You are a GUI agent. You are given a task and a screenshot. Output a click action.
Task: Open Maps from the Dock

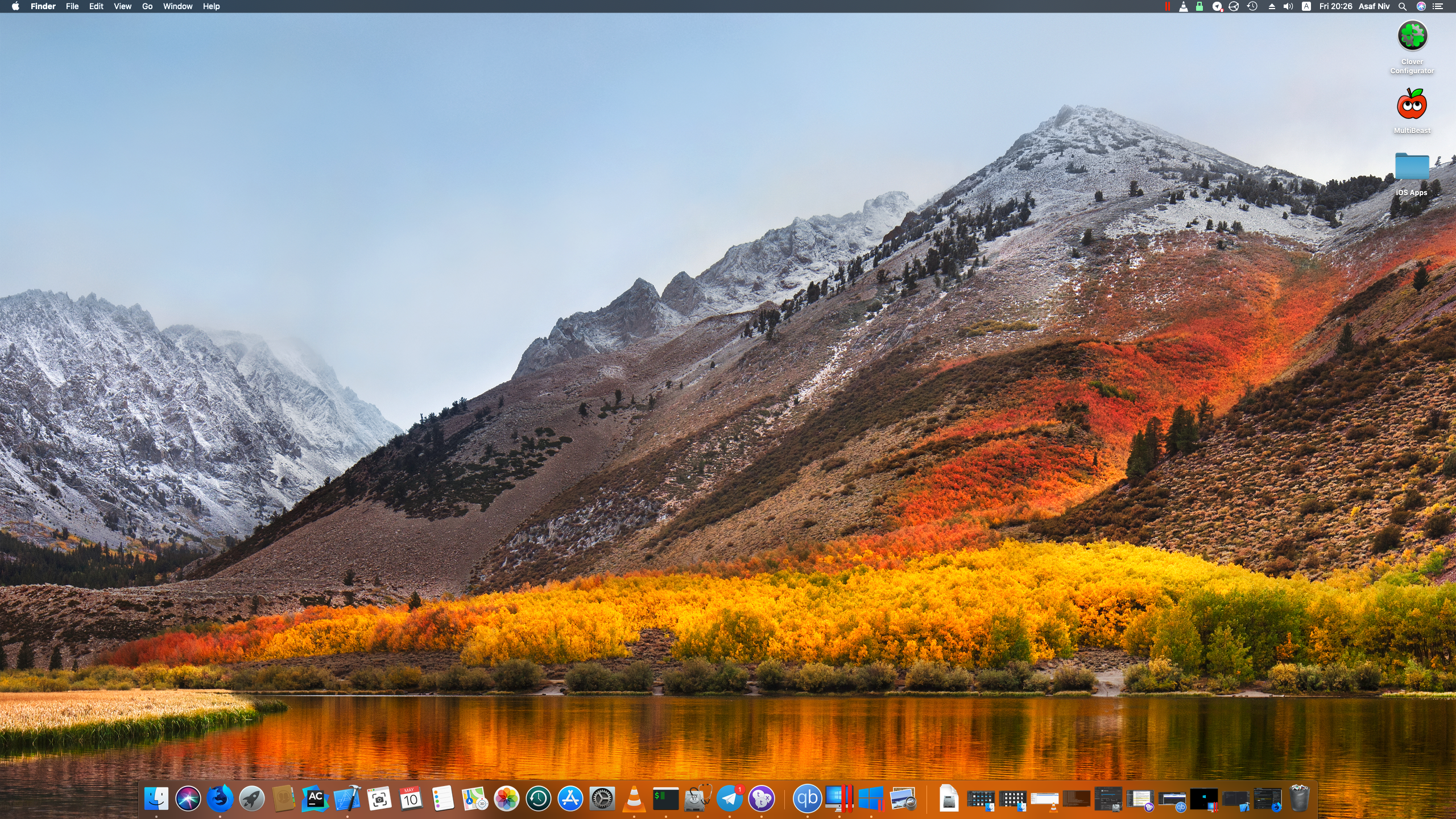tap(475, 799)
